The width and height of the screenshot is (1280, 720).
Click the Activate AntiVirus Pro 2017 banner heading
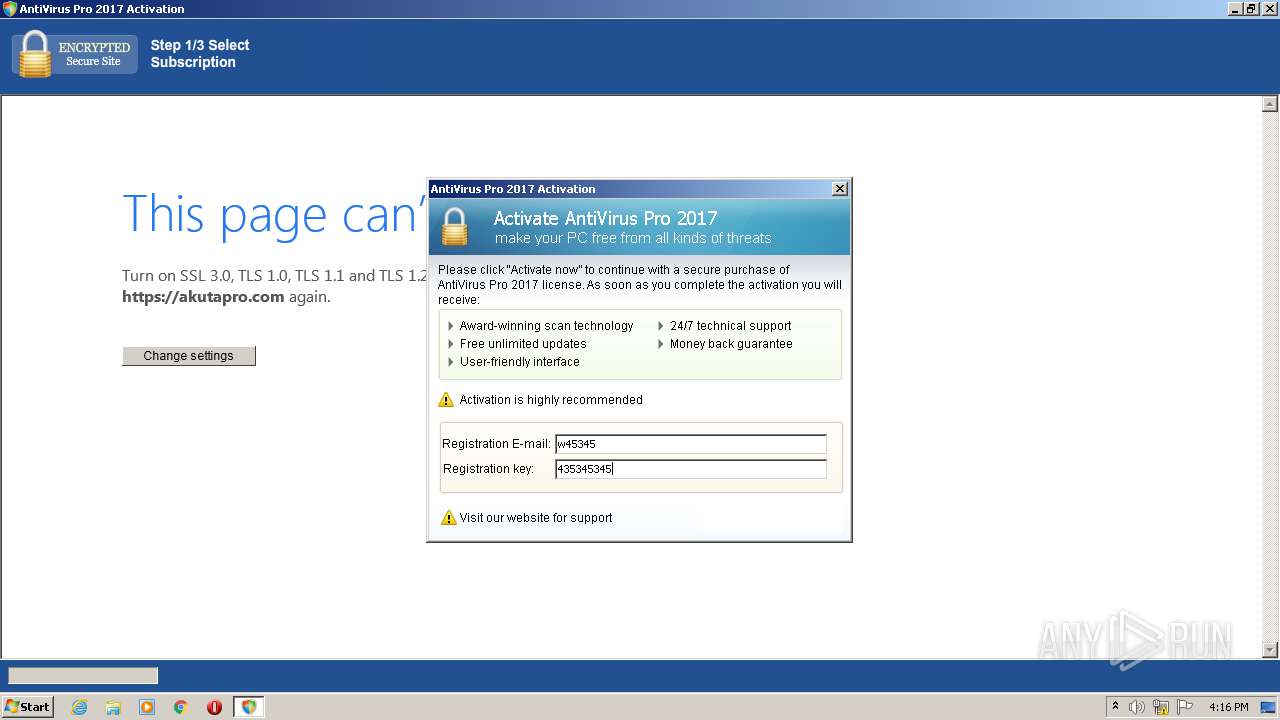605,218
